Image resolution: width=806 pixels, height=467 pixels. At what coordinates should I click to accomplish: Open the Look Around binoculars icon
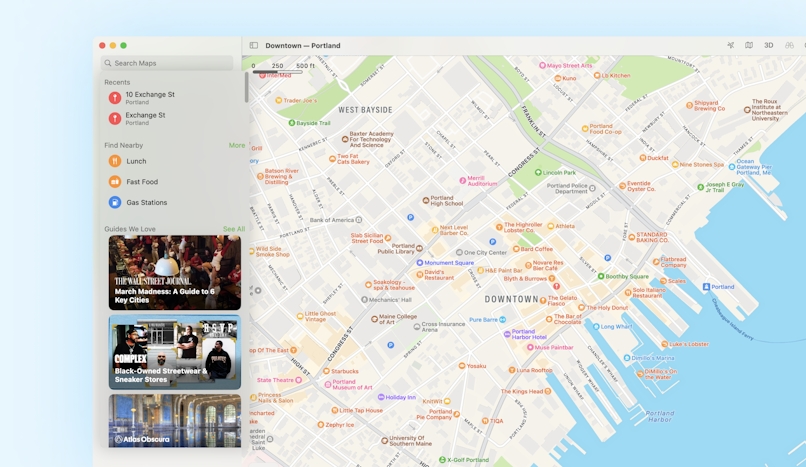789,45
